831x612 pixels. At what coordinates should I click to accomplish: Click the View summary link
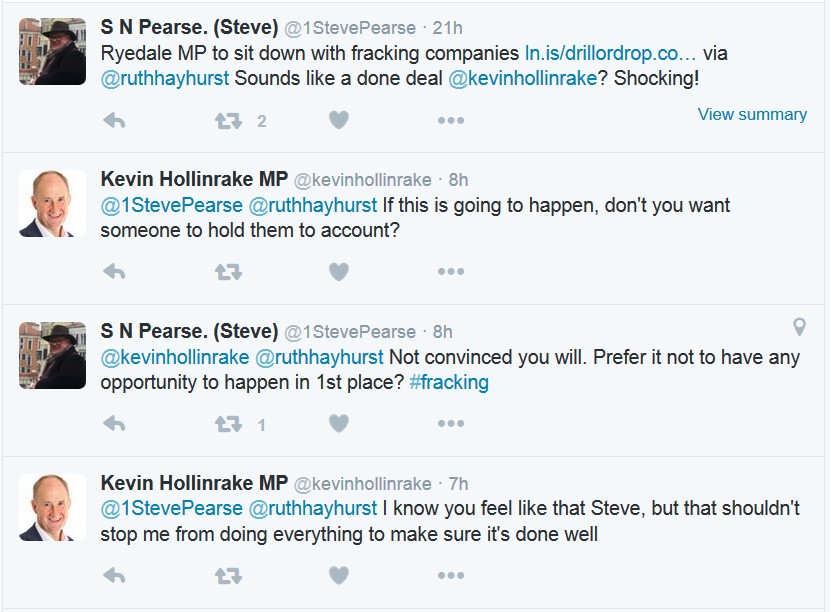752,114
